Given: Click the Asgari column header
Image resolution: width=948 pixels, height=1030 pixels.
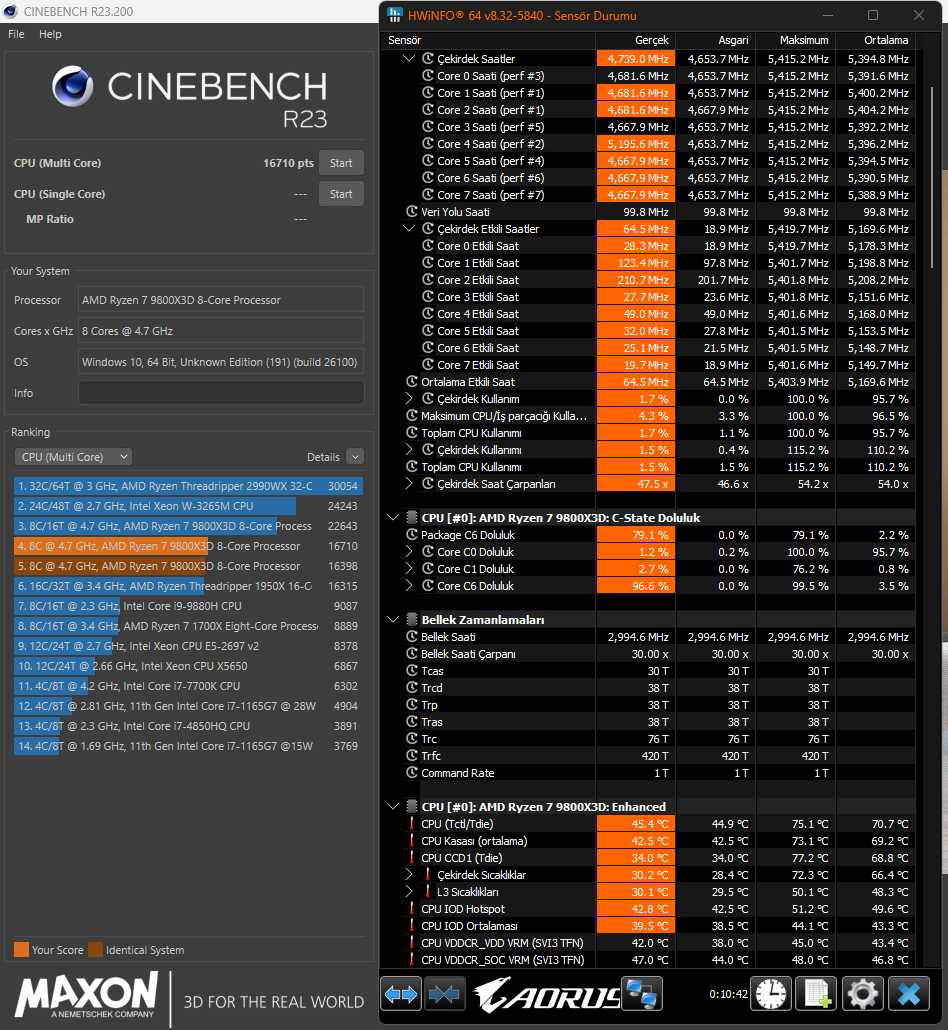Looking at the screenshot, I should (715, 40).
